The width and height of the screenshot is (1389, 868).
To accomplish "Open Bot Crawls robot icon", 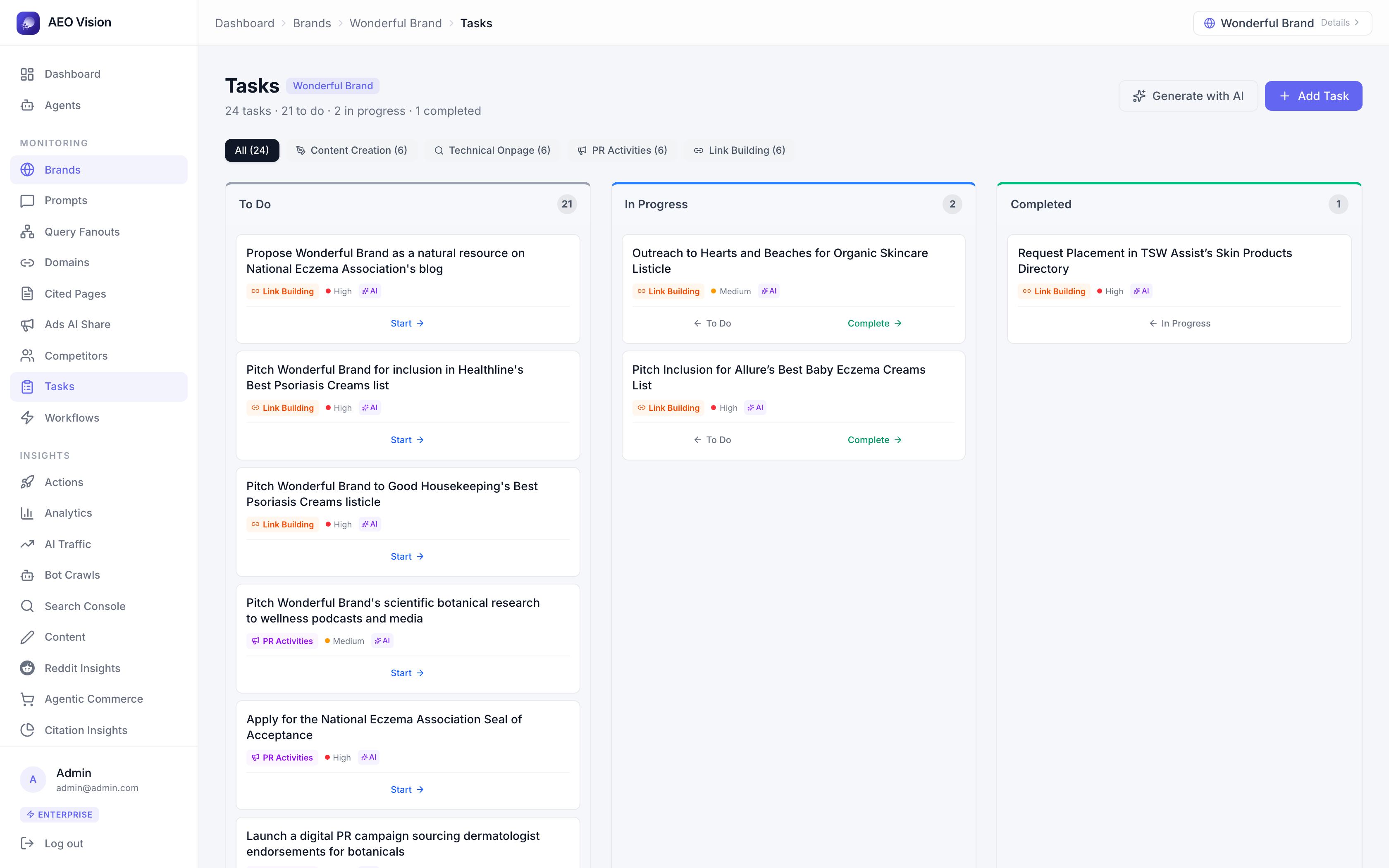I will pyautogui.click(x=27, y=575).
